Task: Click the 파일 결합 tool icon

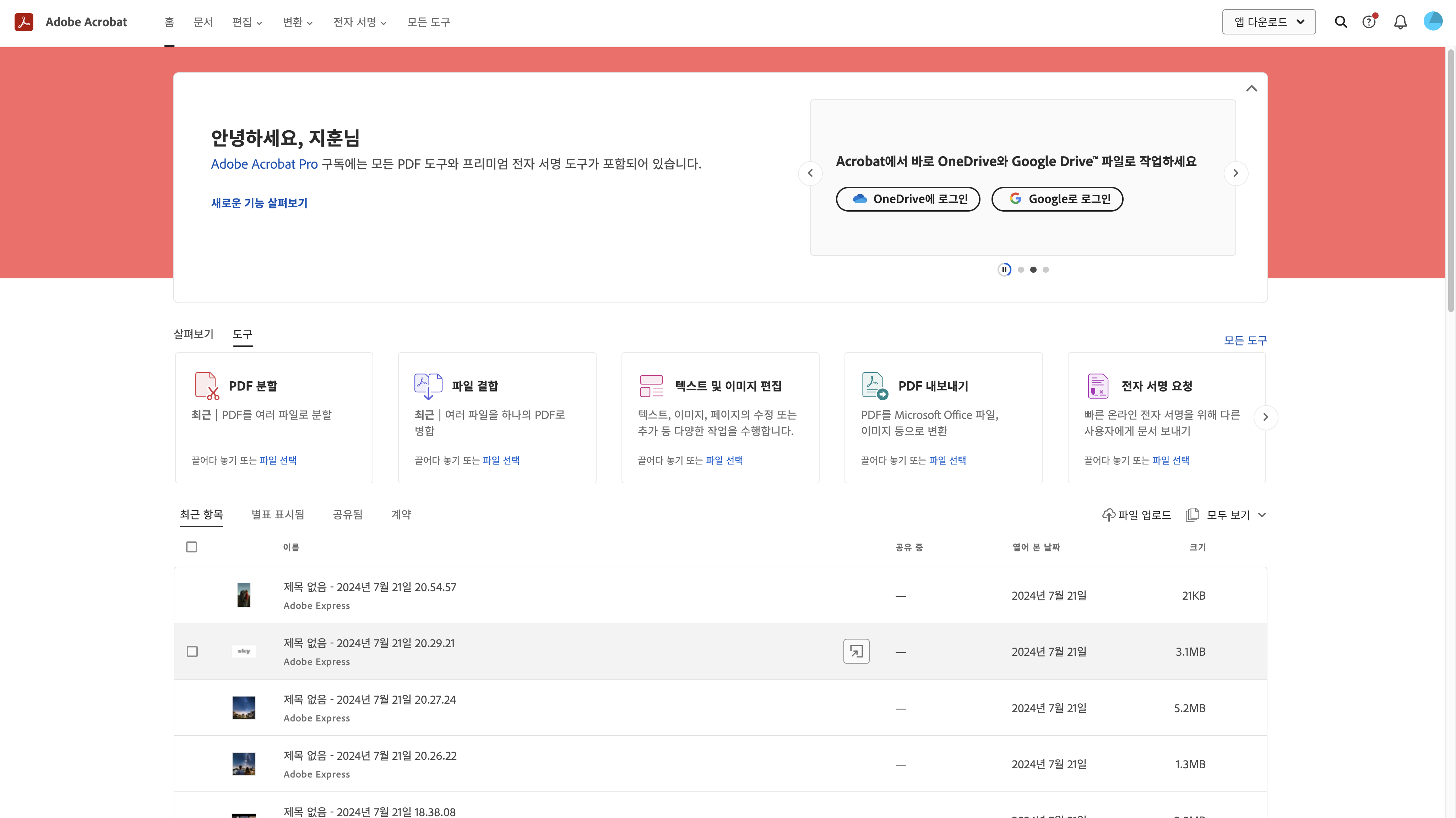Action: (x=428, y=386)
